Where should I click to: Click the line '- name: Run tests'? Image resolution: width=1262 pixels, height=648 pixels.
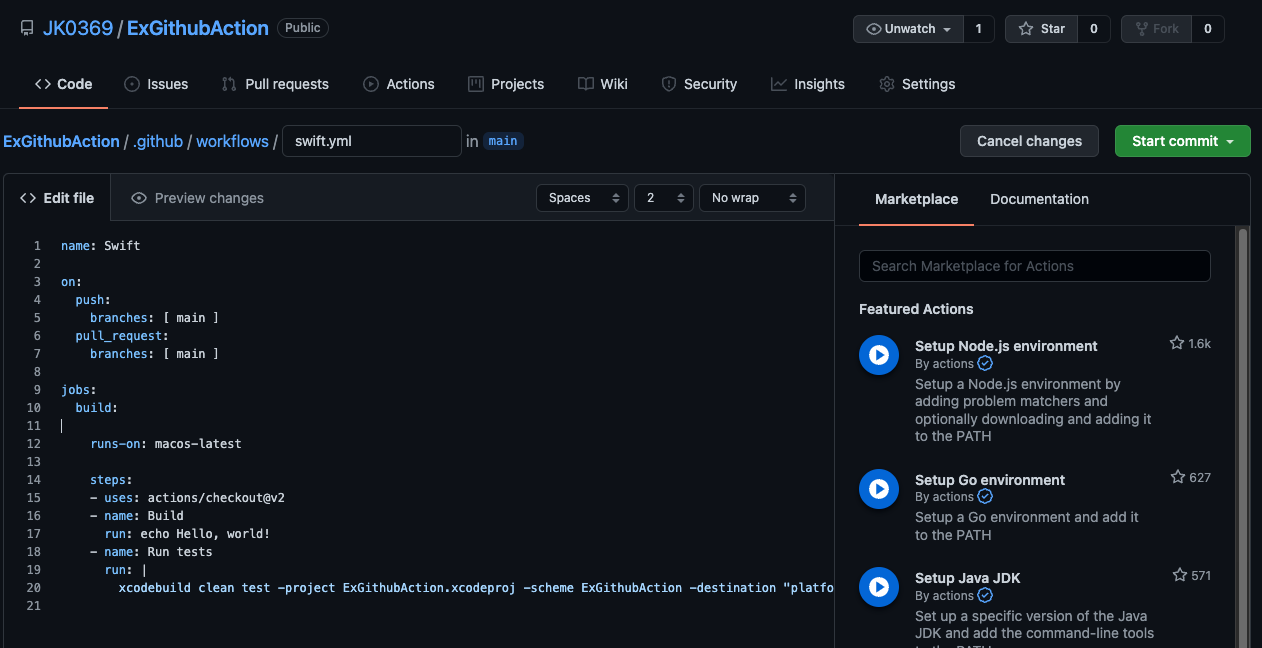pyautogui.click(x=151, y=551)
